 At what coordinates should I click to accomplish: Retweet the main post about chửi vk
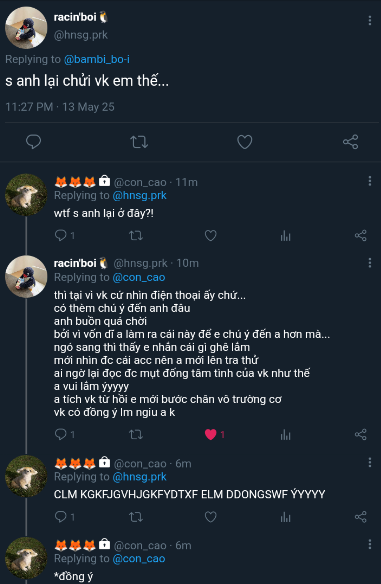pos(139,142)
